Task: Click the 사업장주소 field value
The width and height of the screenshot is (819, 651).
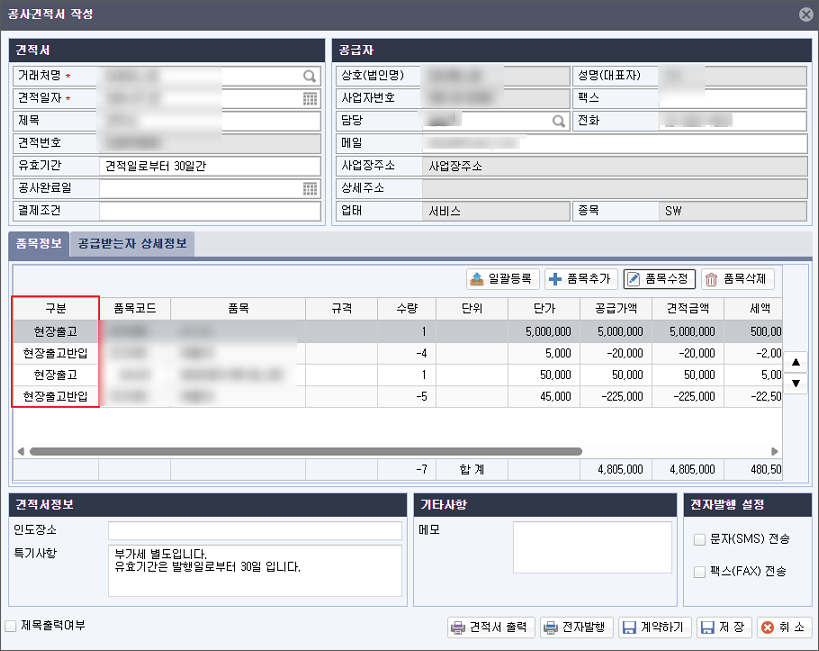Action: (x=614, y=166)
